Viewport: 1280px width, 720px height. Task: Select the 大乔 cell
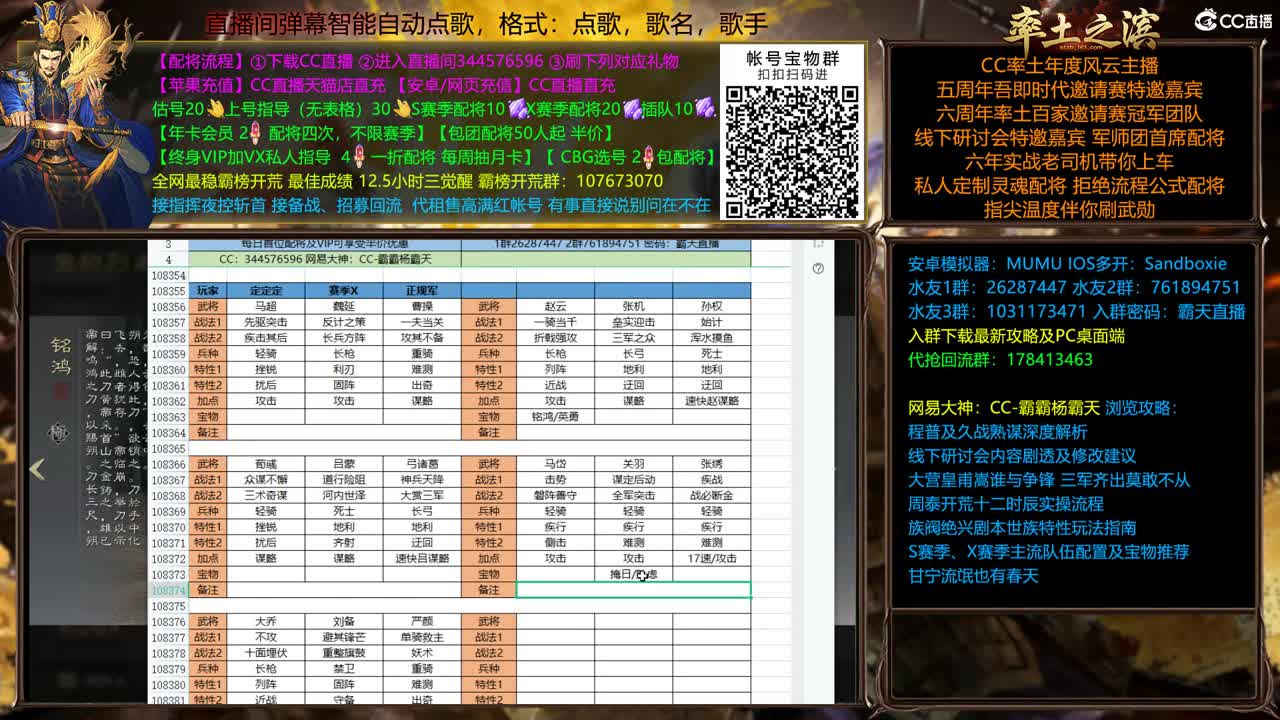tap(266, 621)
